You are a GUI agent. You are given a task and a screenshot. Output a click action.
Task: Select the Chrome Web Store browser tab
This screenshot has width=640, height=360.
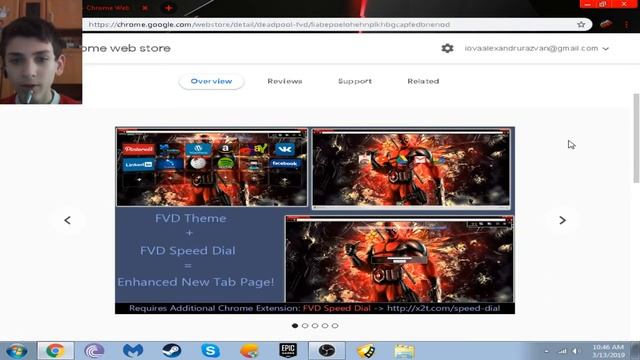[110, 8]
